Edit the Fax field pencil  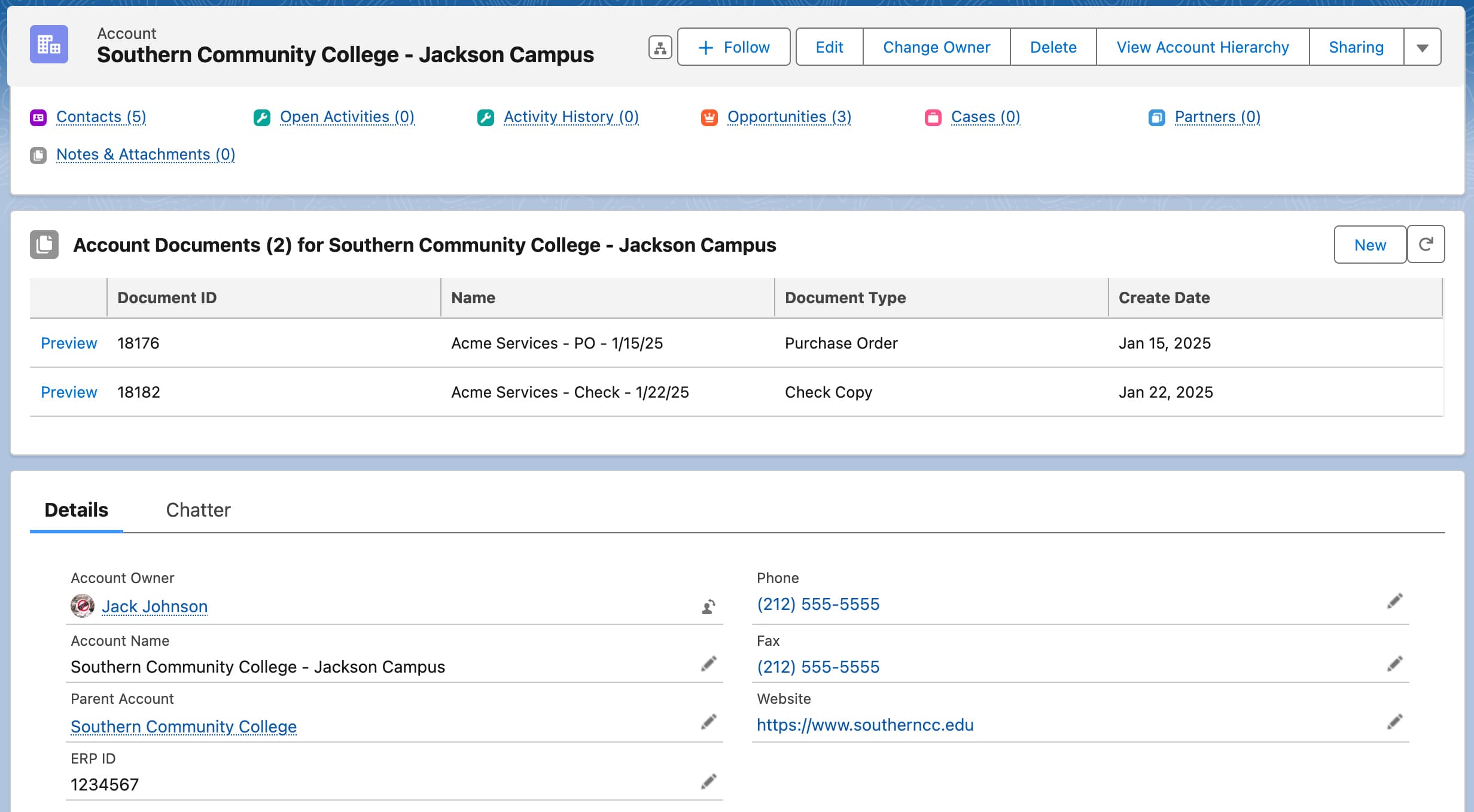pos(1394,664)
